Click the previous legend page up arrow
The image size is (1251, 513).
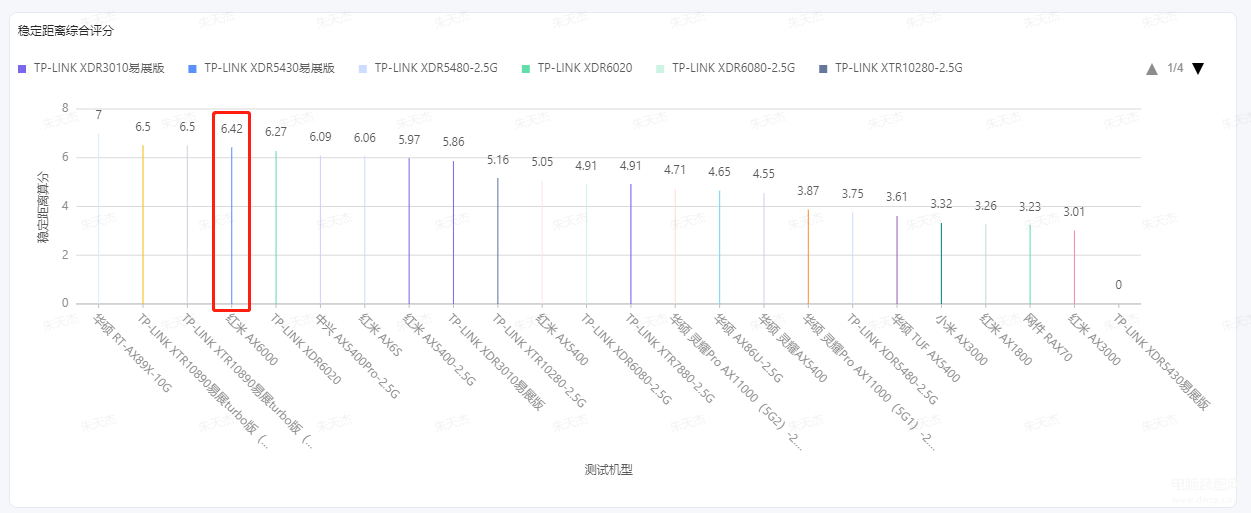point(1152,69)
